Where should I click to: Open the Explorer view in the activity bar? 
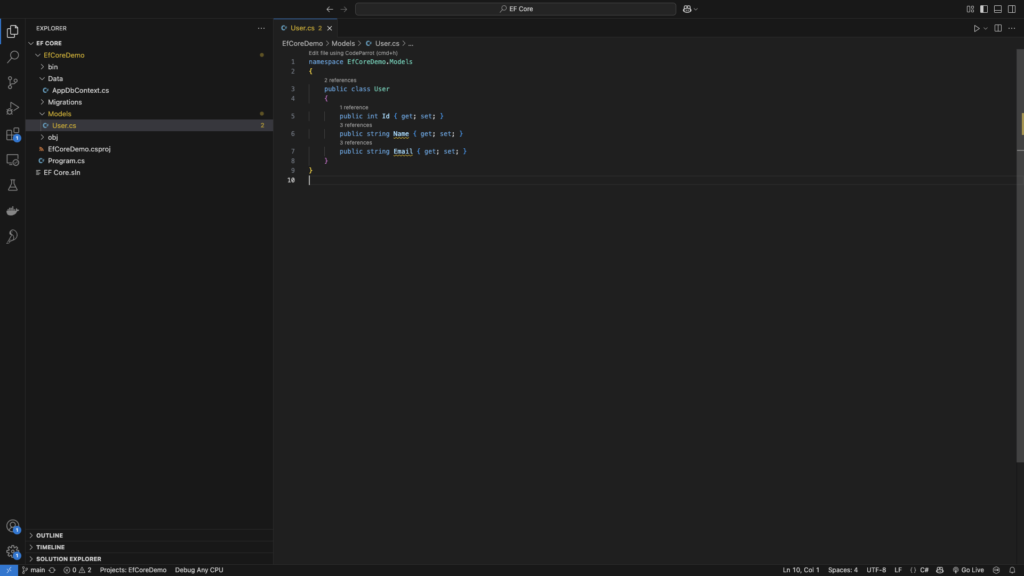pos(12,31)
